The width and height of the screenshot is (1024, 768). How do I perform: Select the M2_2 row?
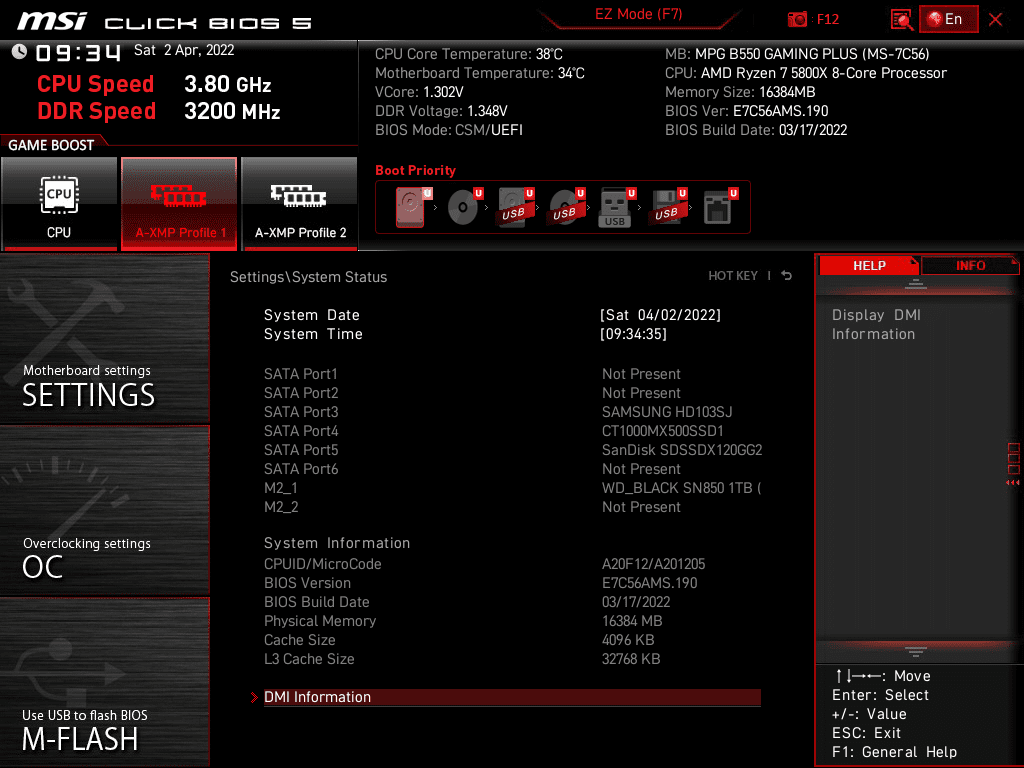512,507
